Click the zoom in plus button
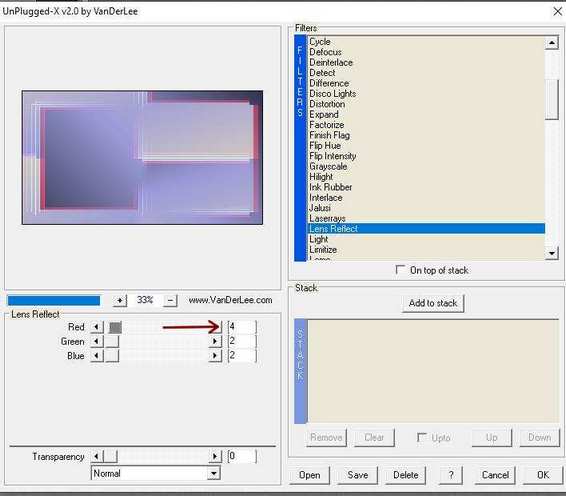 click(x=120, y=300)
